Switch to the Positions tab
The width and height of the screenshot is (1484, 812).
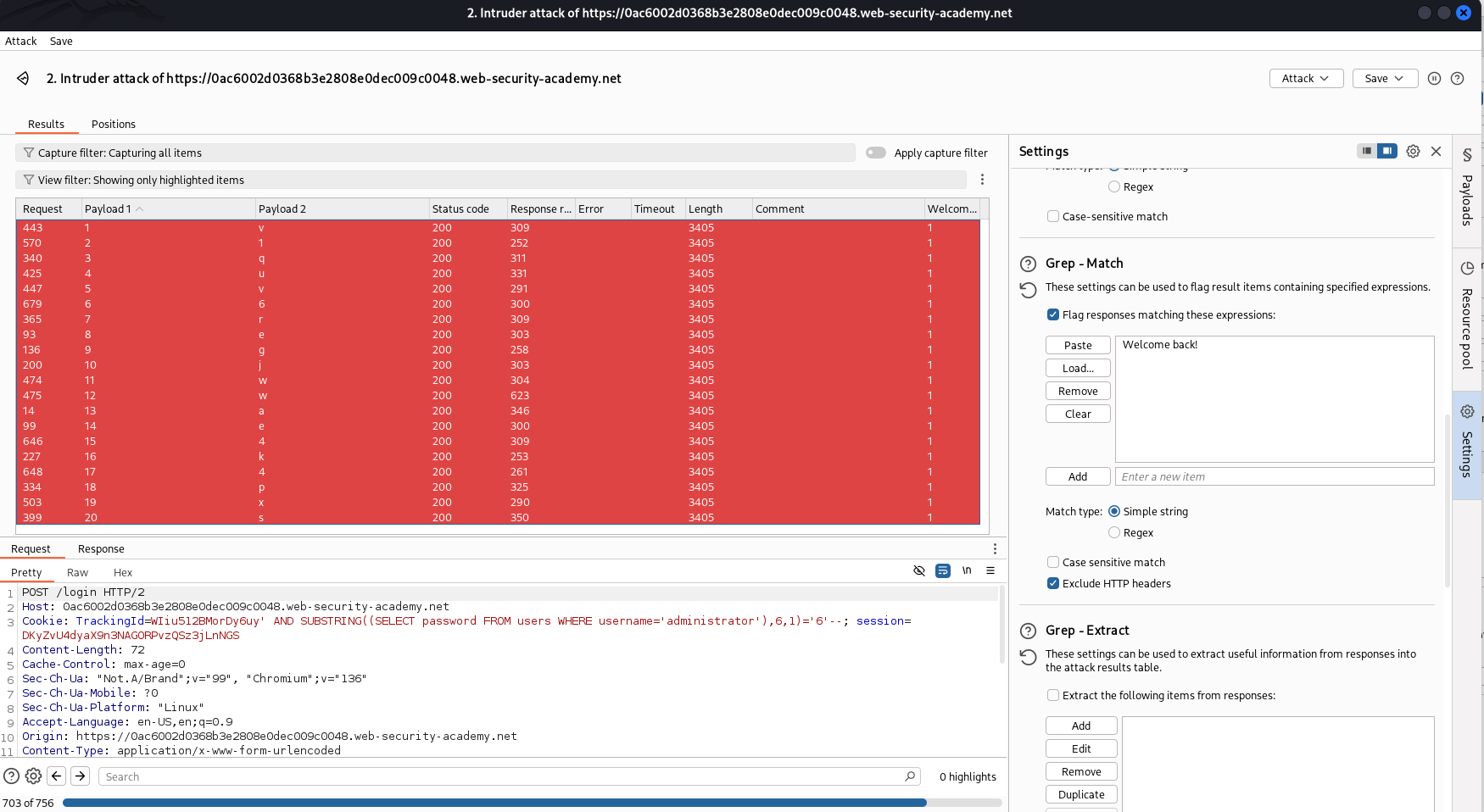114,124
